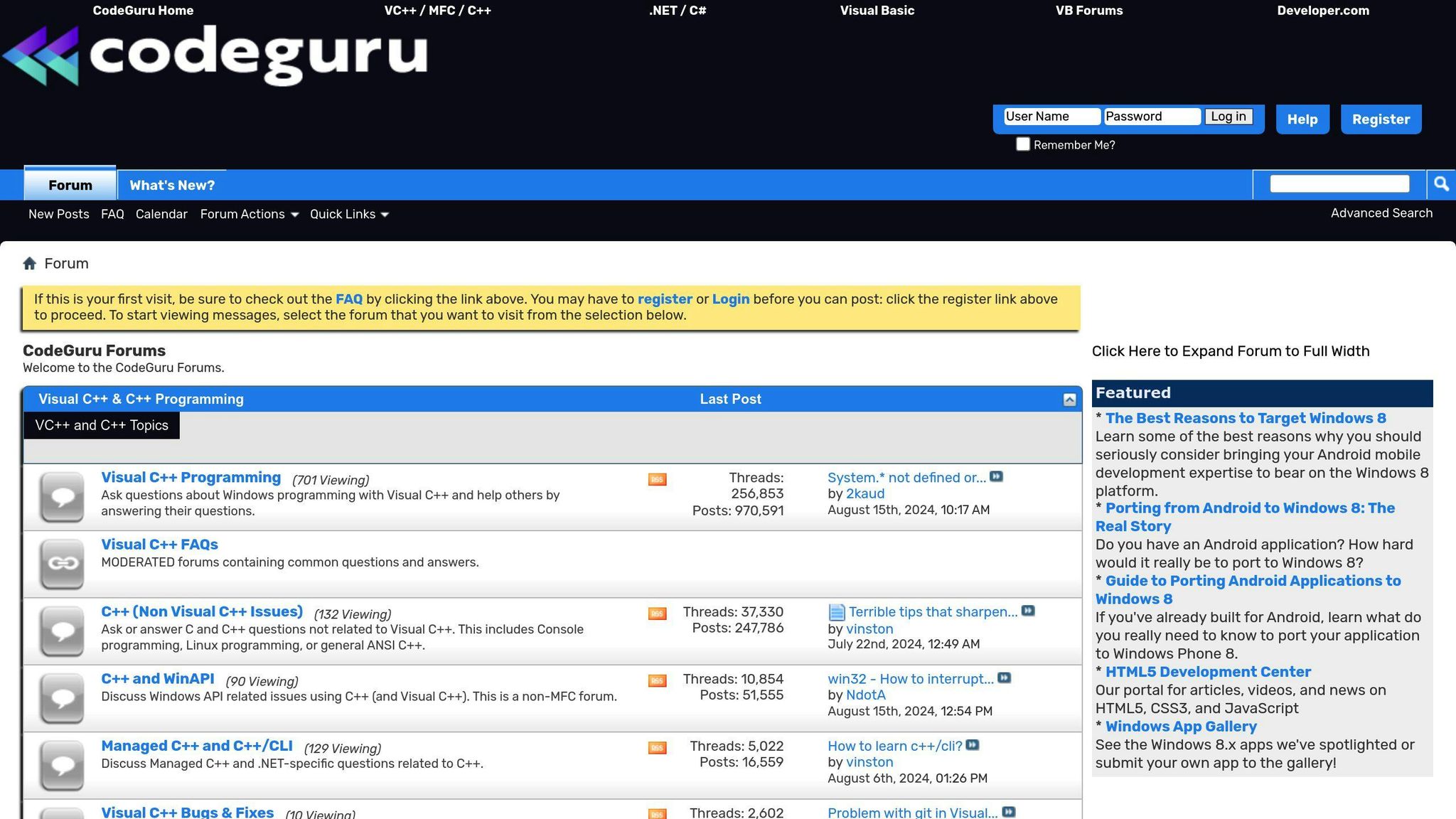Click the CodeGuru logo
This screenshot has height=819, width=1456.
coord(213,55)
